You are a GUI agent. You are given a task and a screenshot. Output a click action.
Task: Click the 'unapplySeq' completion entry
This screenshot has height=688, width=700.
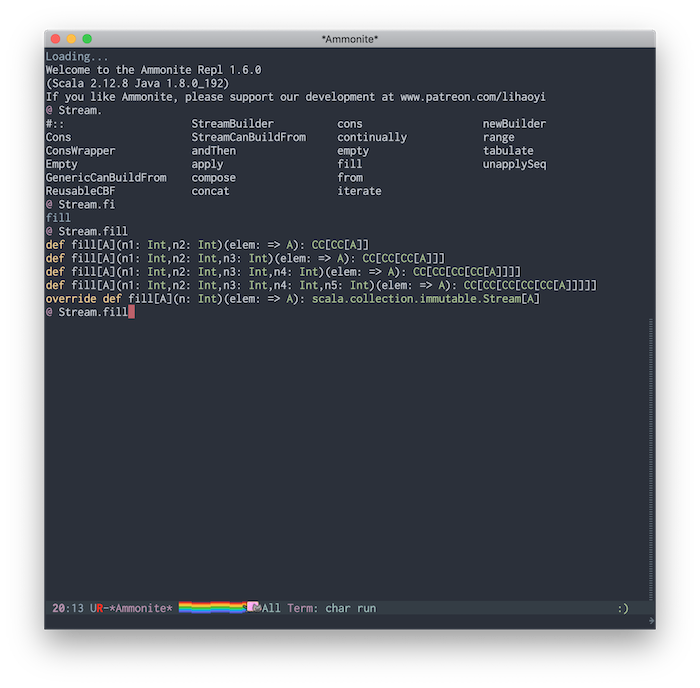[x=514, y=164]
